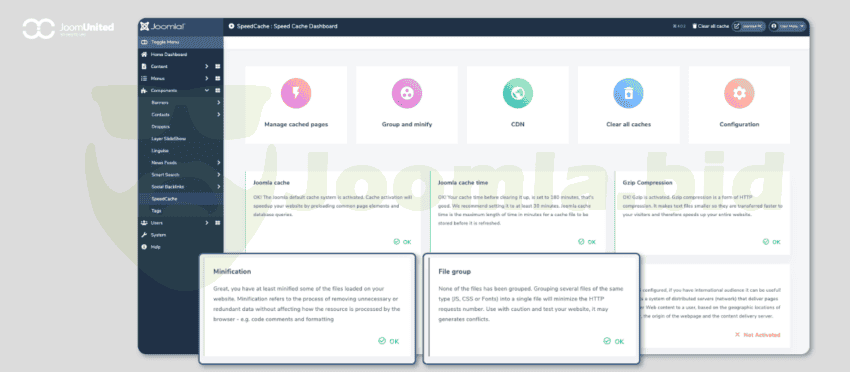The height and width of the screenshot is (372, 850).
Task: Click the top bar edit profile button
Action: 749,26
